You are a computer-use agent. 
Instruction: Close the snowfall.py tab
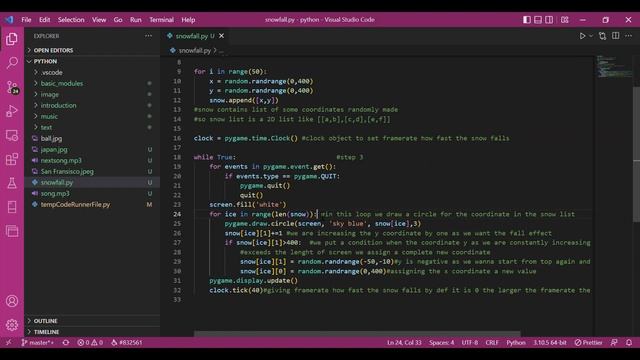coord(221,36)
